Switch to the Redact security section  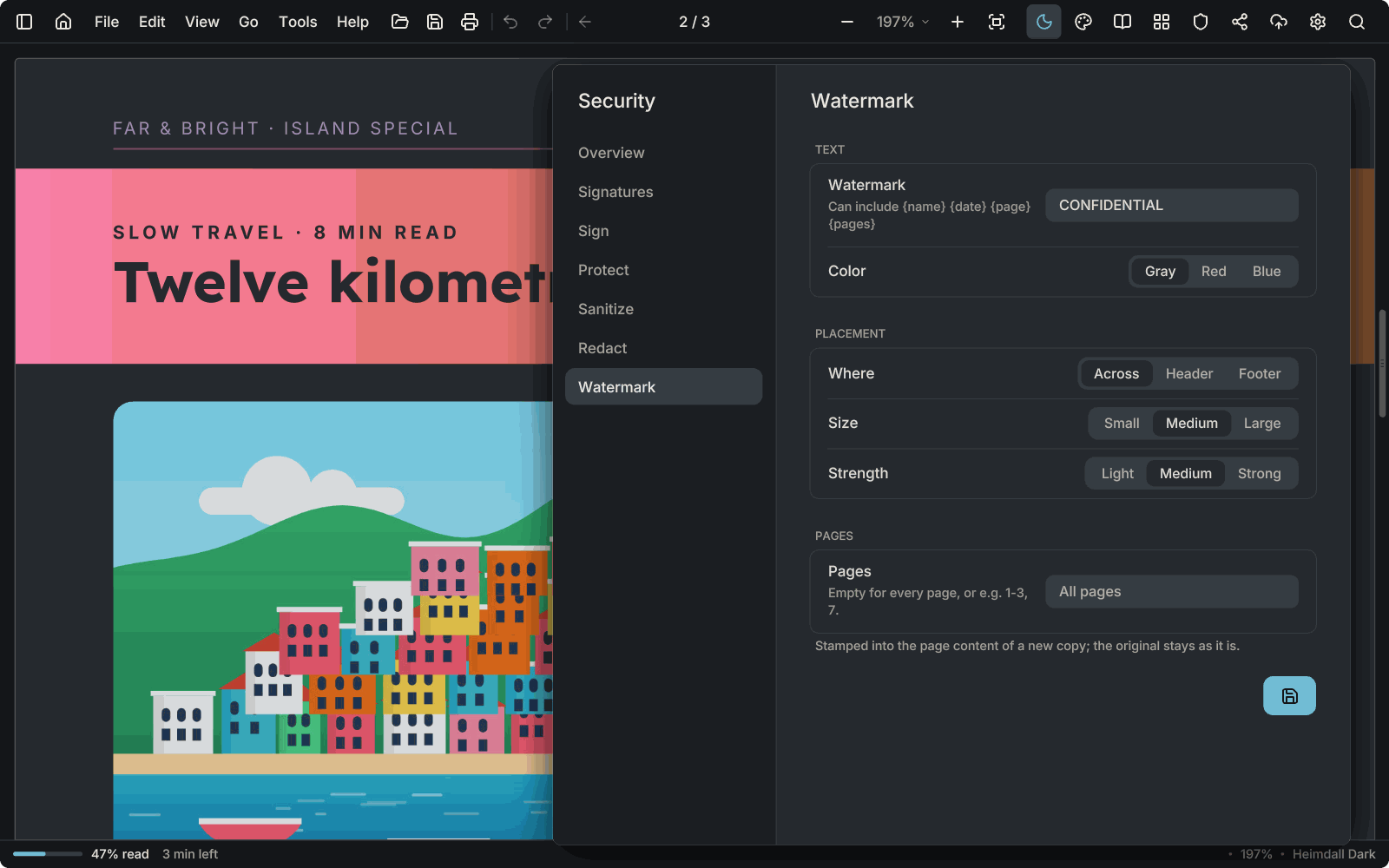click(x=663, y=348)
